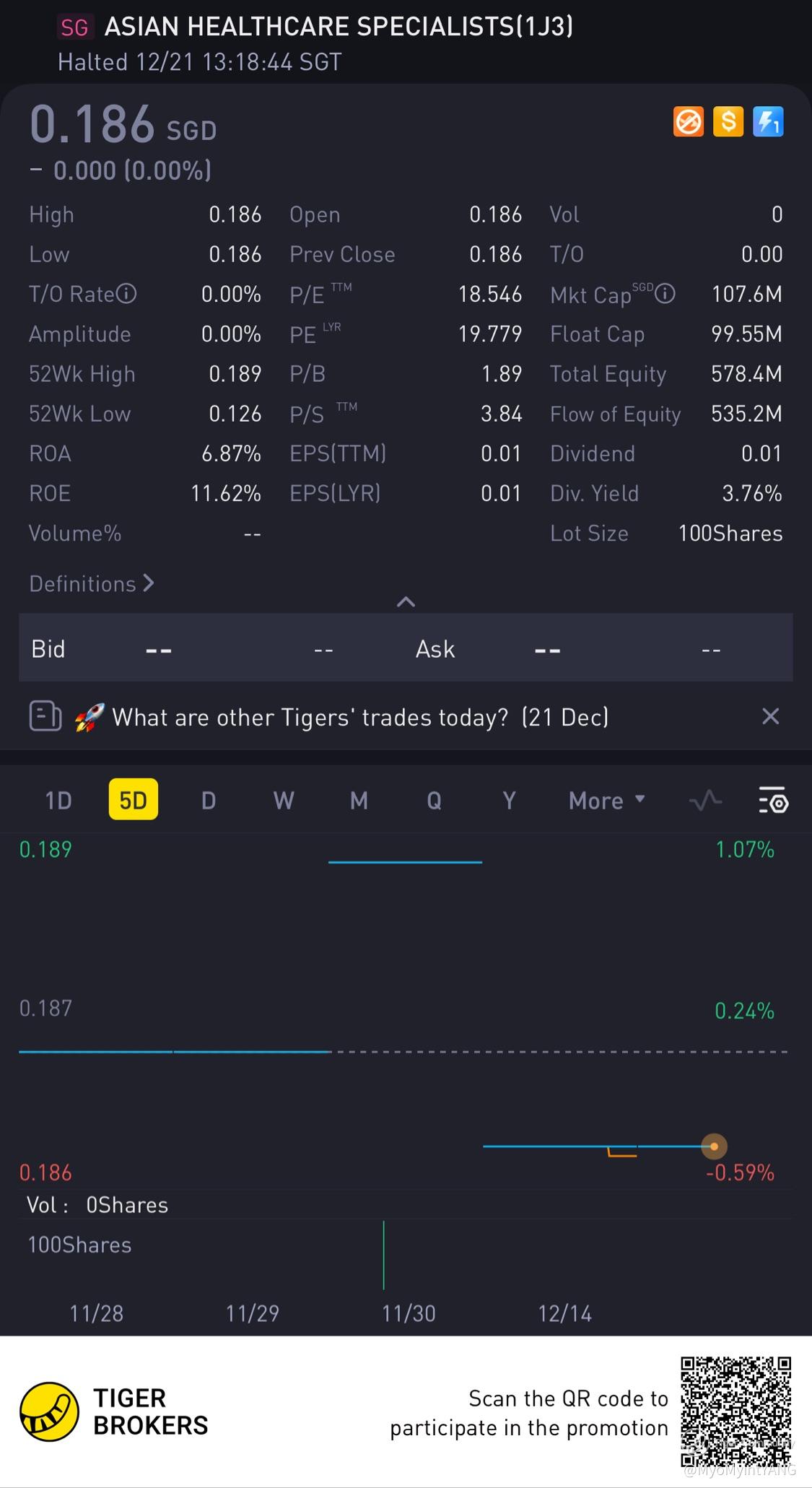Tap the orange no-shorting badge icon
Screen dimensions: 812x1488
click(688, 122)
